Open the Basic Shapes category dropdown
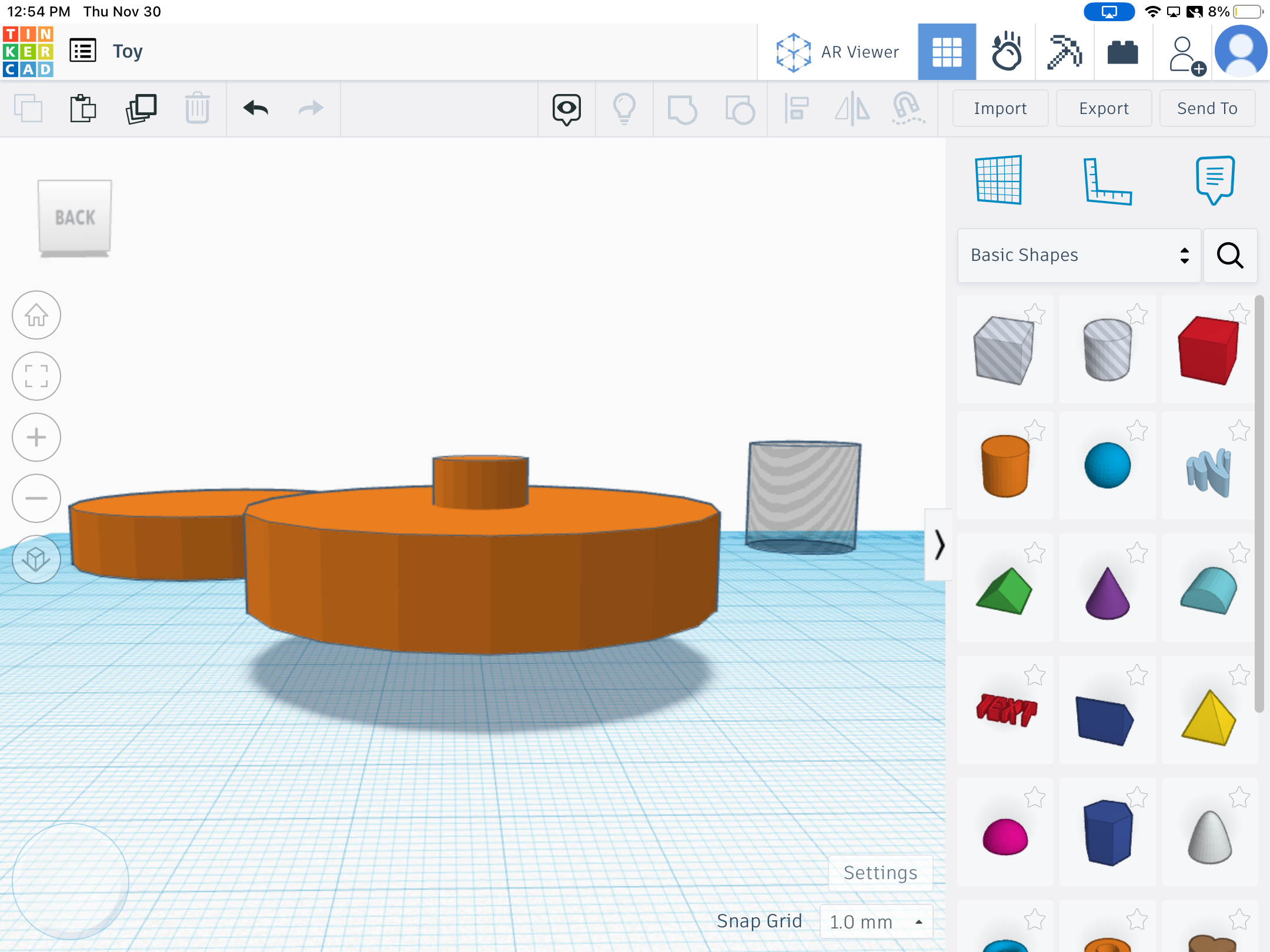Viewport: 1270px width, 952px height. coord(1079,256)
